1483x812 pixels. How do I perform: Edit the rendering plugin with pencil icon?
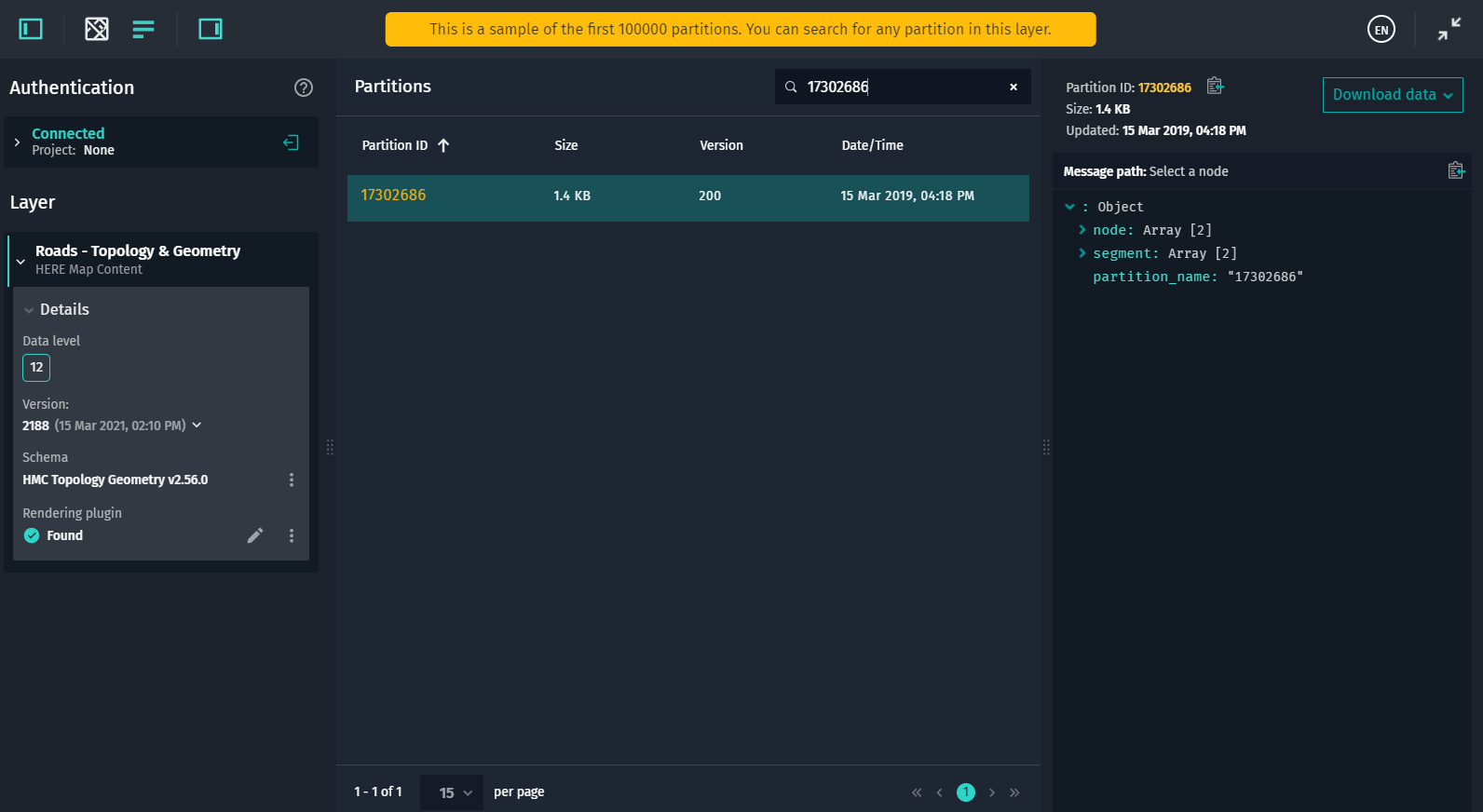(x=255, y=535)
